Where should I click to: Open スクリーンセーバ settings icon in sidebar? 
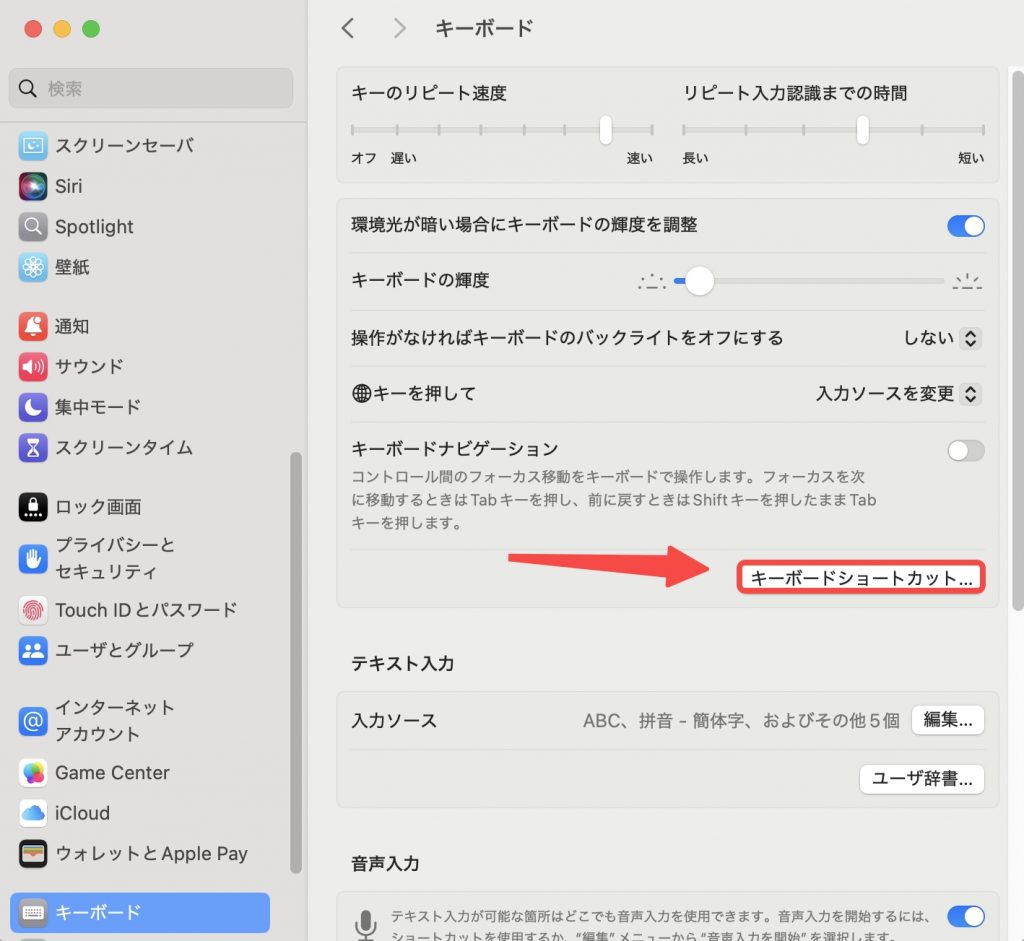point(33,146)
